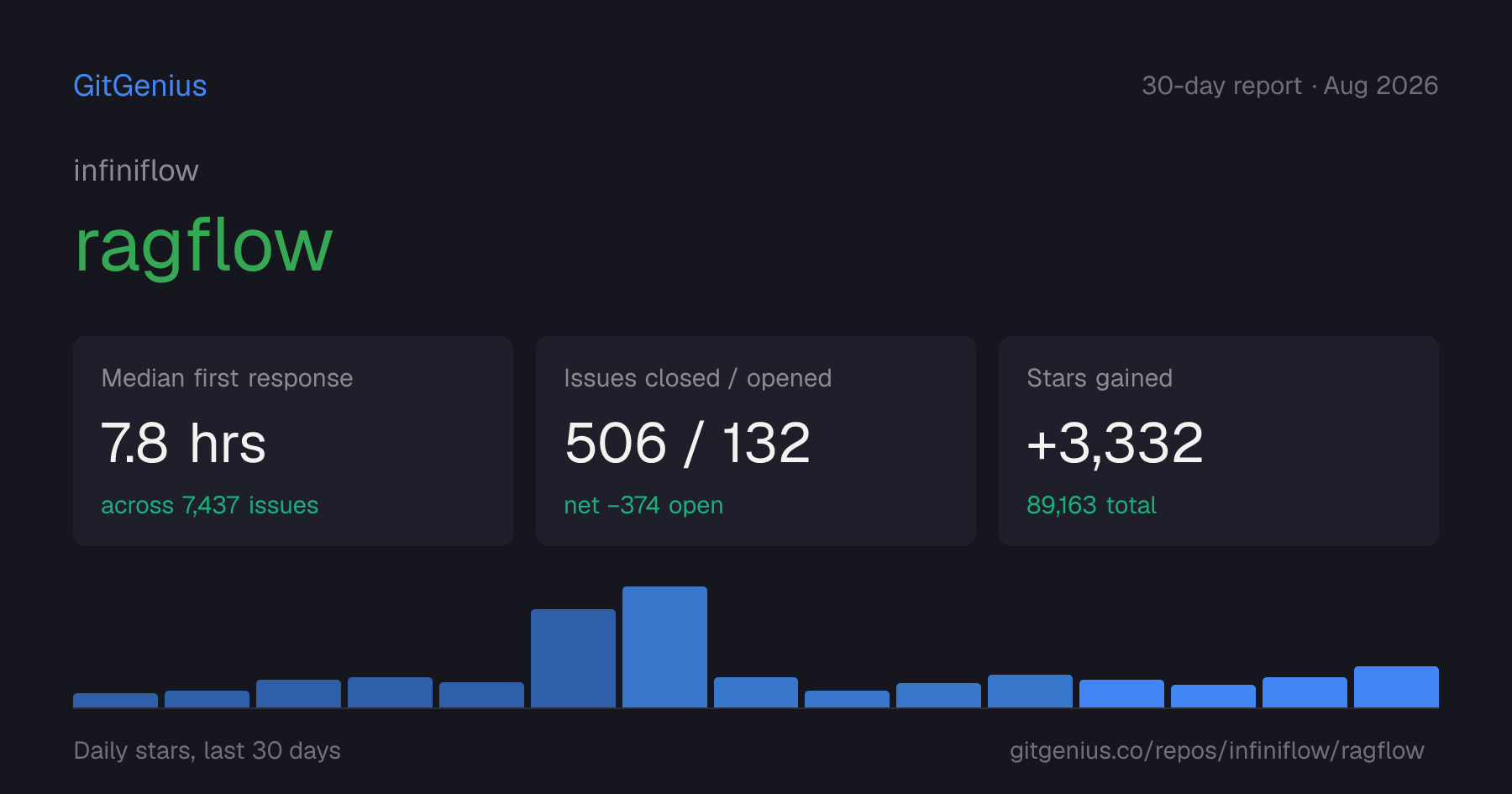Click the "7.8 hrs" value
Viewport: 1512px width, 794px height.
183,443
